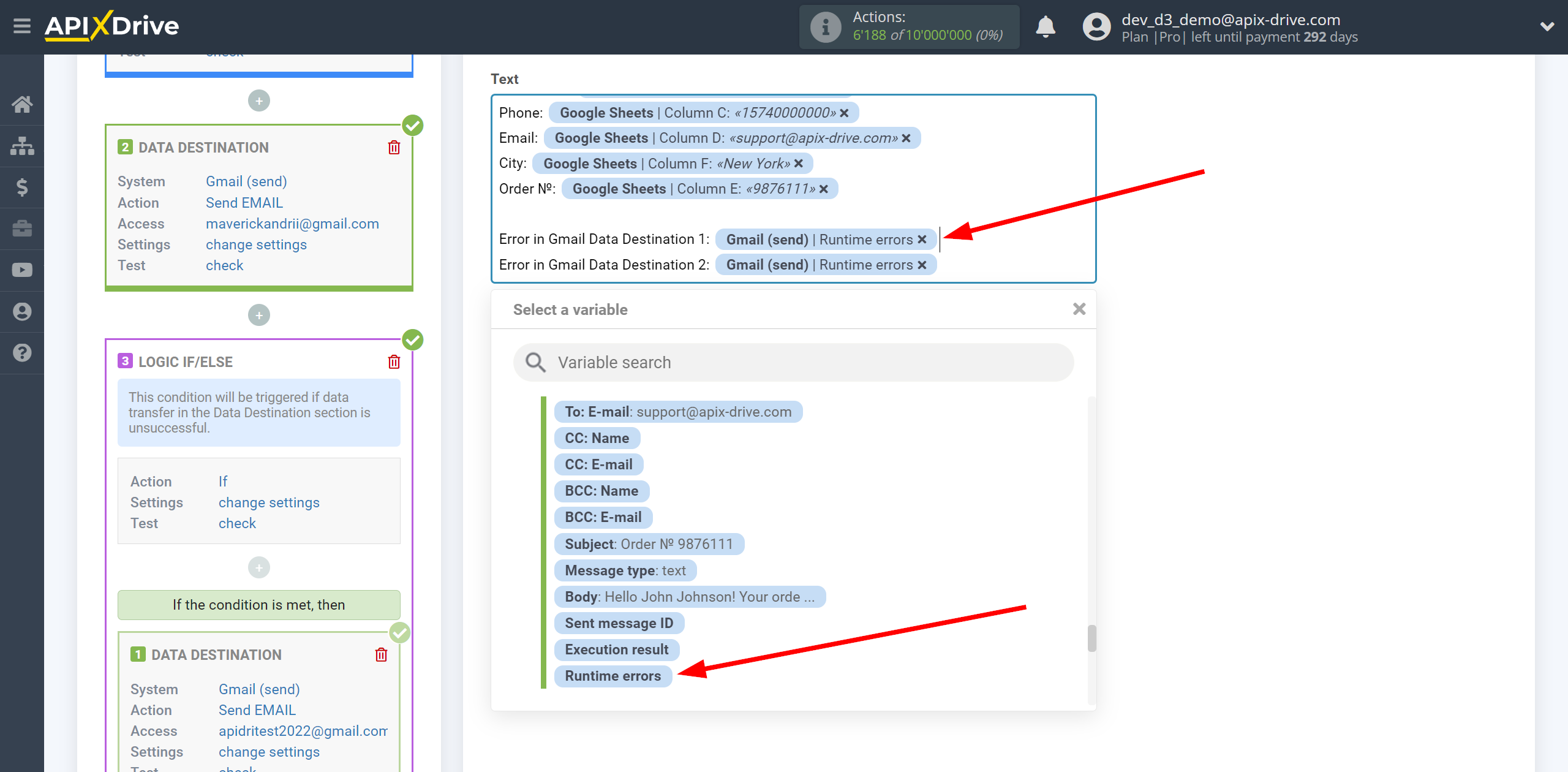Select the To: E-mail variable
1568x772 pixels.
pos(678,412)
